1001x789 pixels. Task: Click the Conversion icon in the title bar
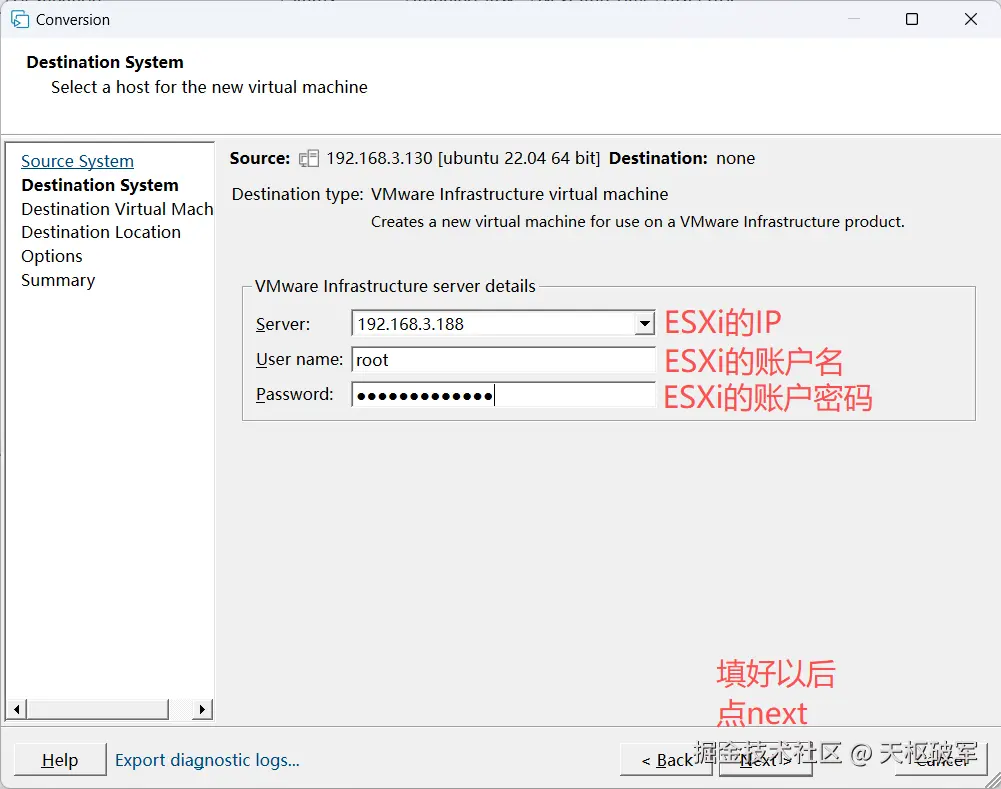click(x=20, y=19)
